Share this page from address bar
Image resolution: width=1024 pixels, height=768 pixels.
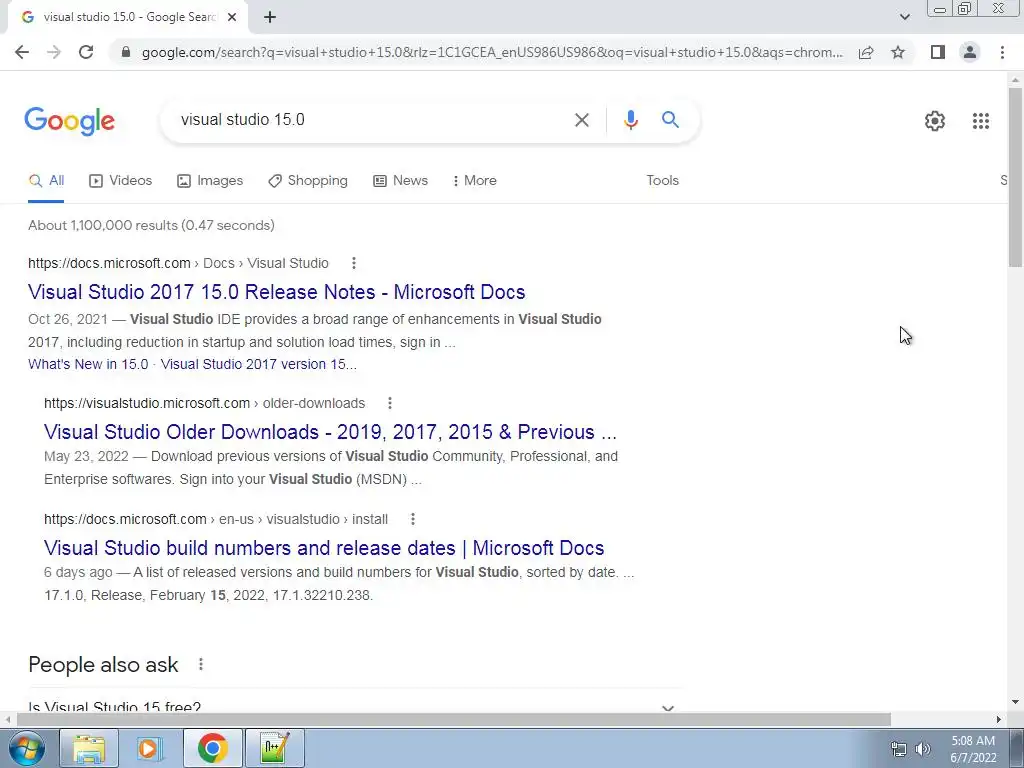pyautogui.click(x=866, y=52)
